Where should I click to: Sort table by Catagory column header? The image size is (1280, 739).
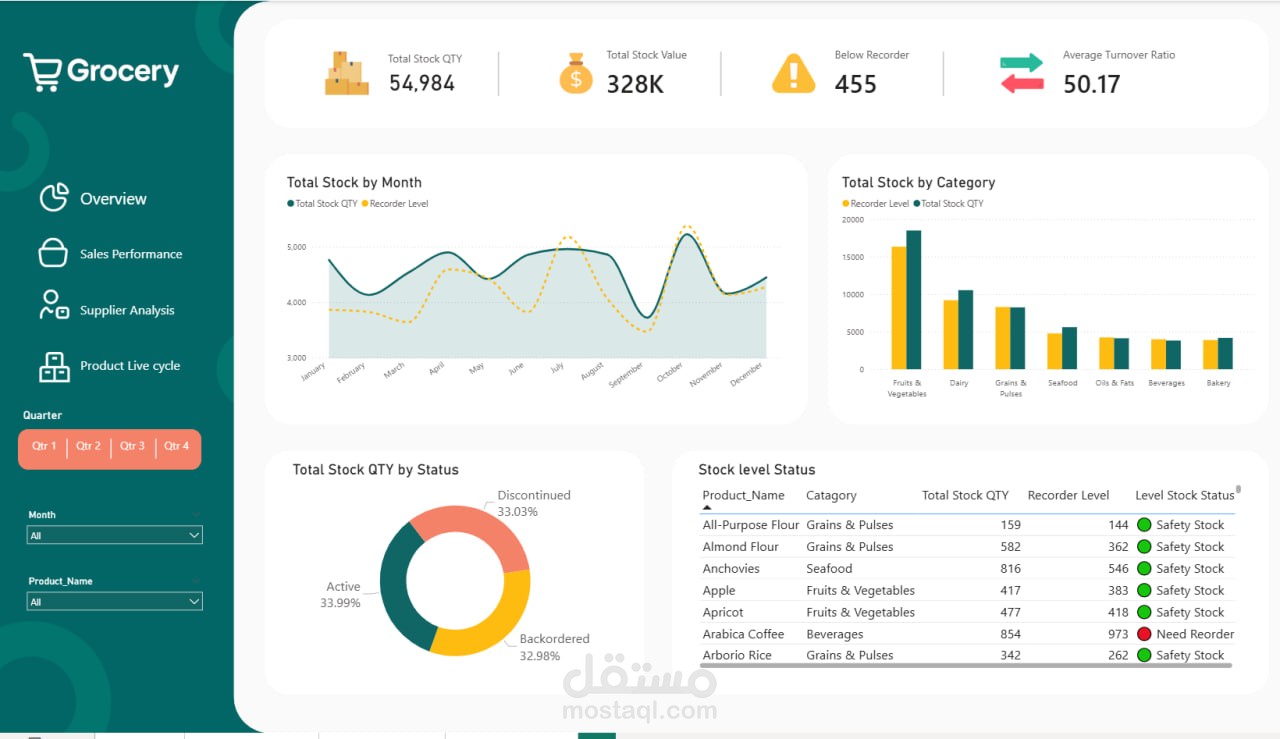click(x=831, y=495)
